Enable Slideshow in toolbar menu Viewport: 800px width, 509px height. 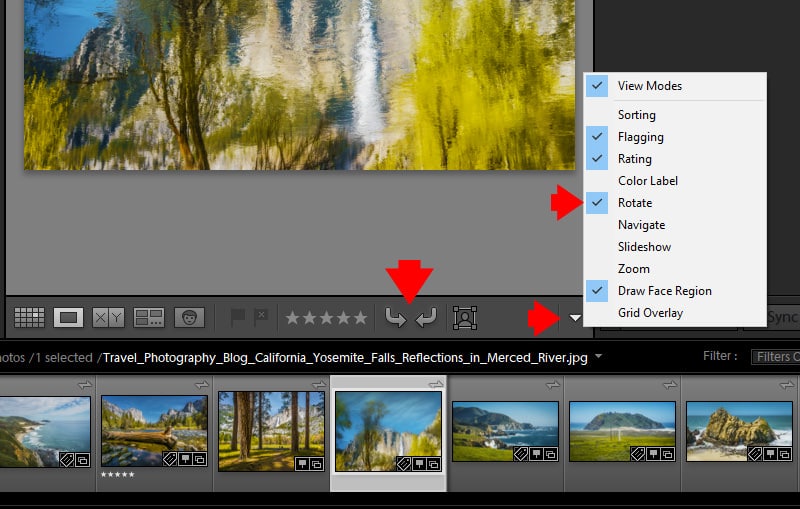point(675,246)
